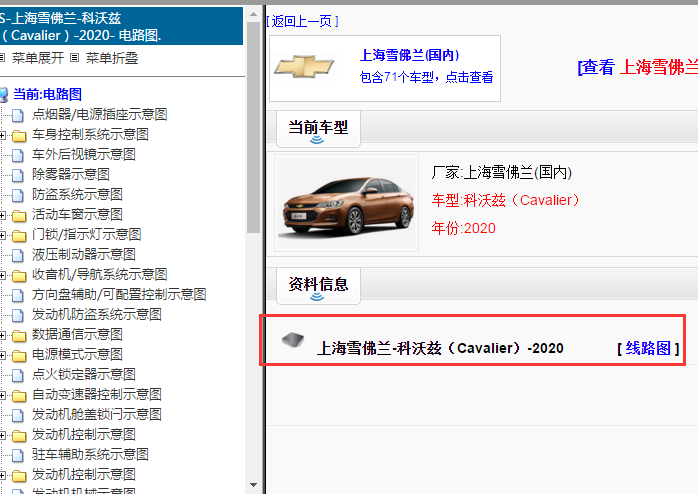Screen dimensions: 698x494
Task: Click the page icon beside 发动机防盗系统示意图
Action: 18,316
